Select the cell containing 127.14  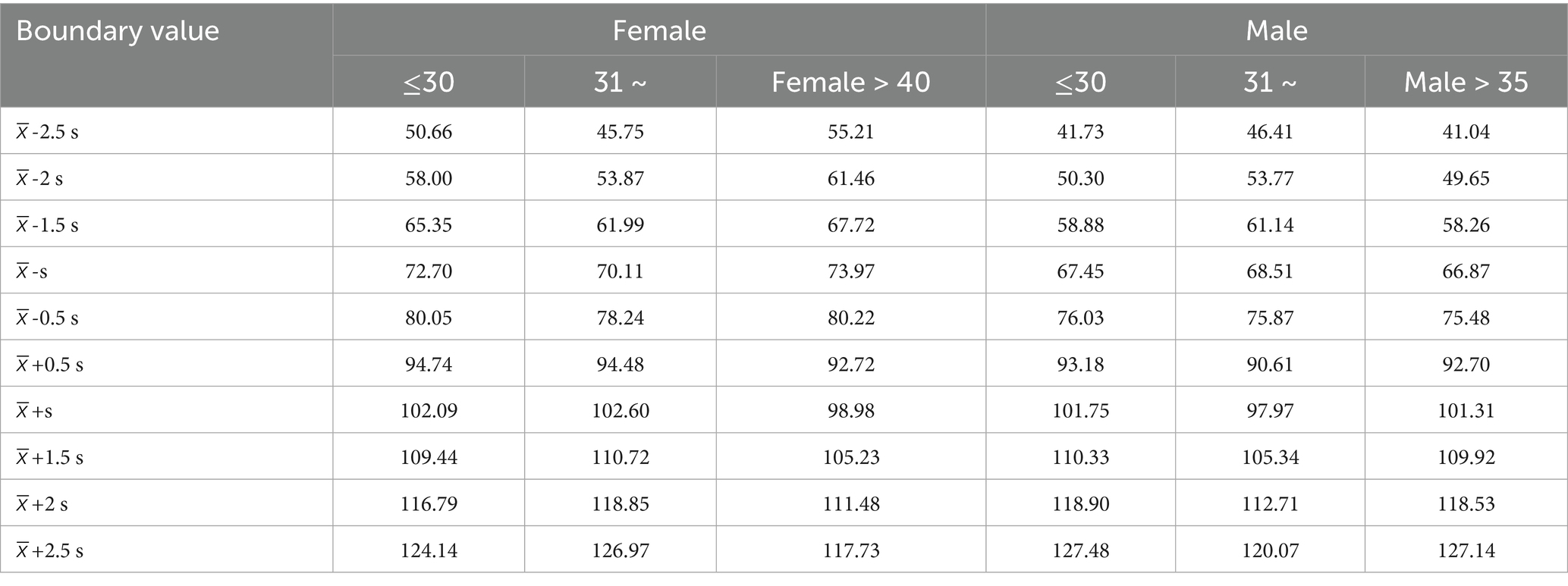pos(1466,550)
